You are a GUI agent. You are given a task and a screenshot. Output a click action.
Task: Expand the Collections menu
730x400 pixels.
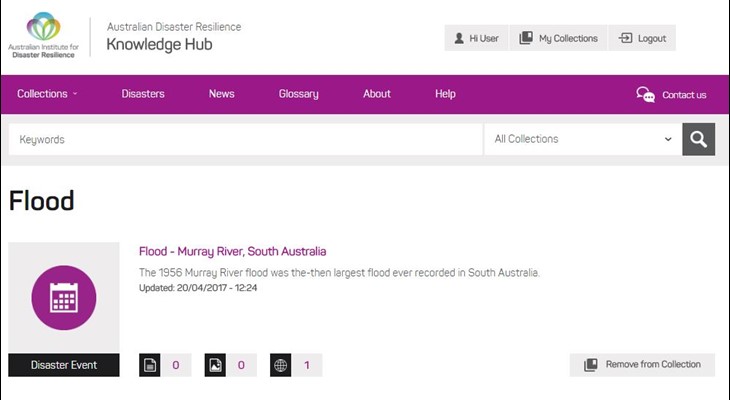pos(47,94)
